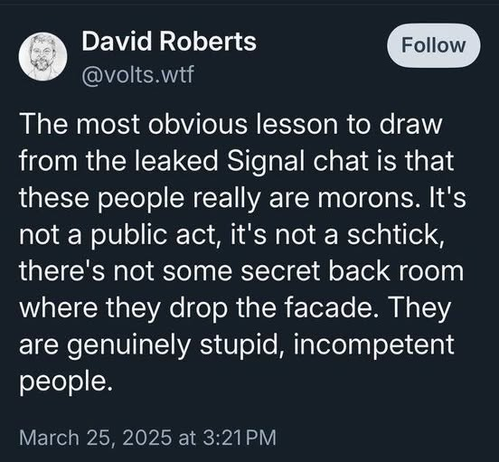499x462 pixels.
Task: Open David Roberts' profile avatar
Action: tap(43, 56)
